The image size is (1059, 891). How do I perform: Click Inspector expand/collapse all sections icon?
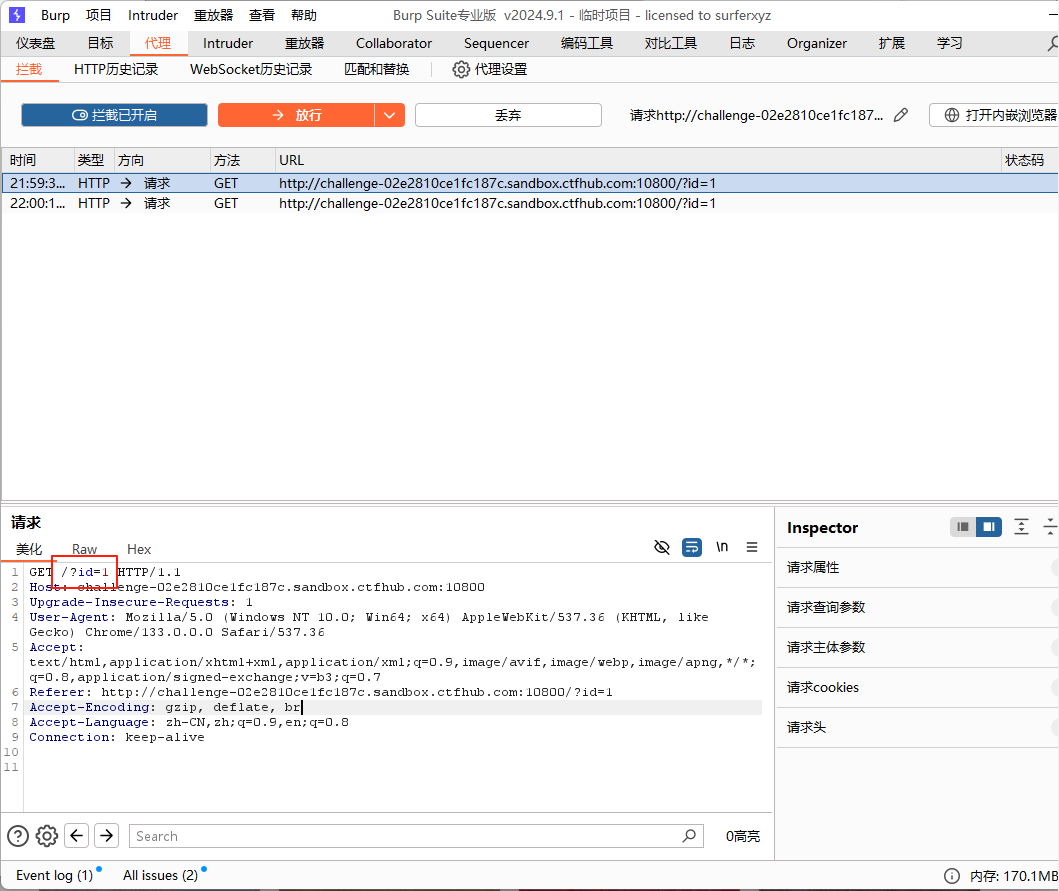(x=1021, y=527)
